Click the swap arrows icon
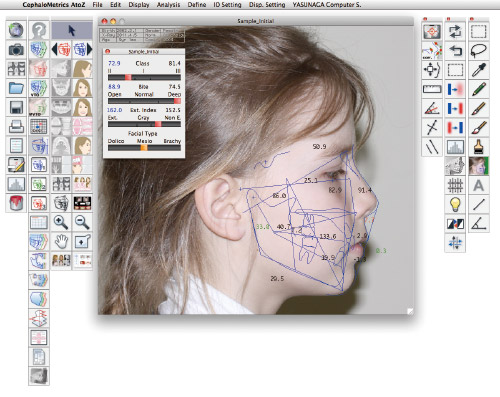The image size is (500, 397). 455,32
